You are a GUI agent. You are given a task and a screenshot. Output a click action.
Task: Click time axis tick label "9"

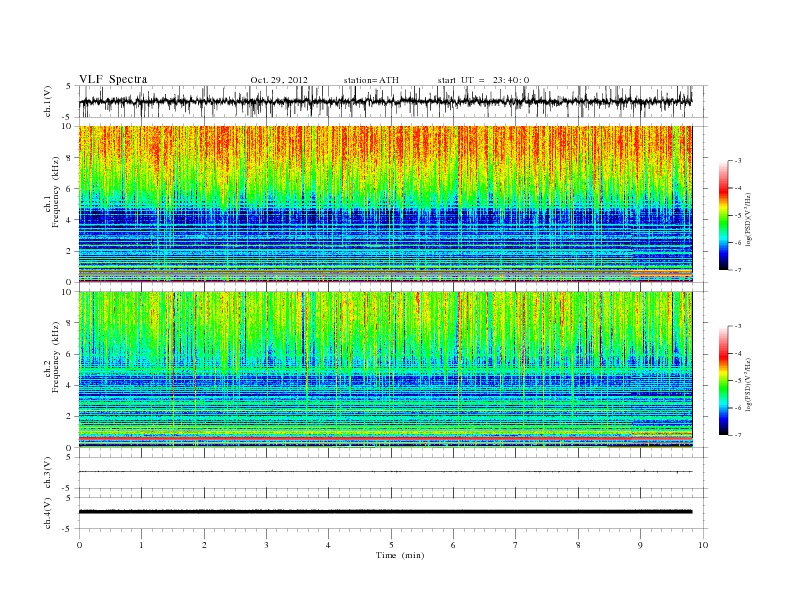click(640, 545)
